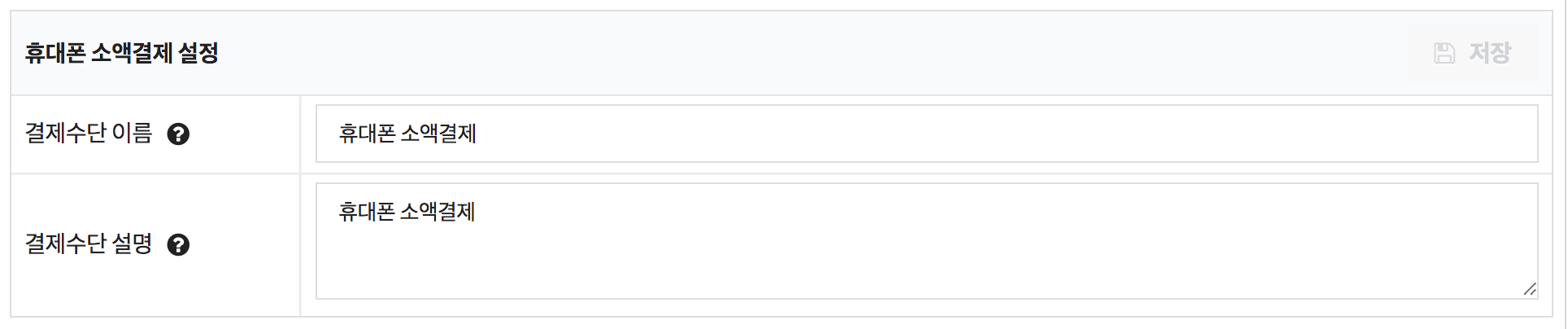Click the 저장 text label in header

point(1490,54)
